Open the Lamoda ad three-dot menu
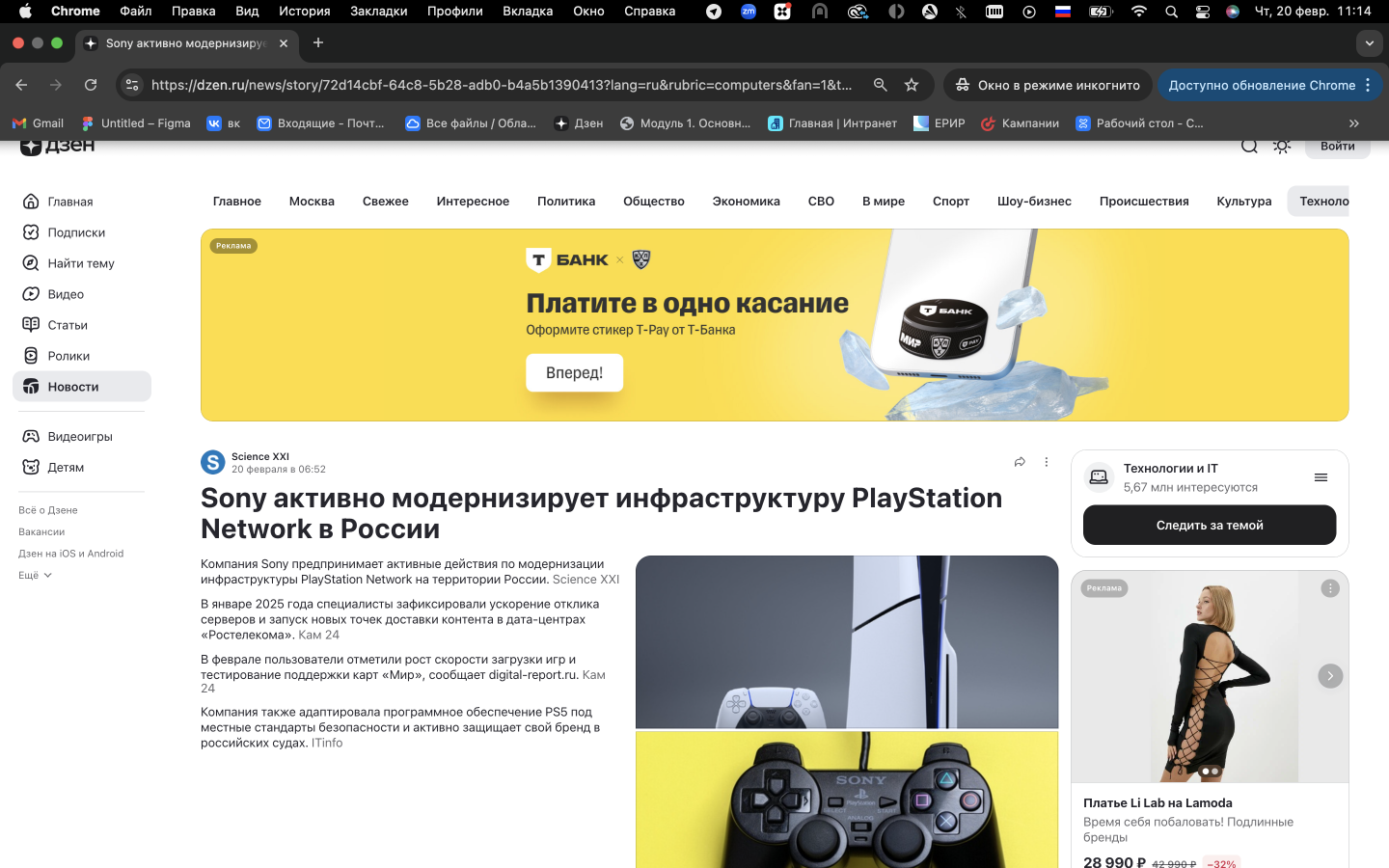The height and width of the screenshot is (868, 1389). click(x=1330, y=588)
